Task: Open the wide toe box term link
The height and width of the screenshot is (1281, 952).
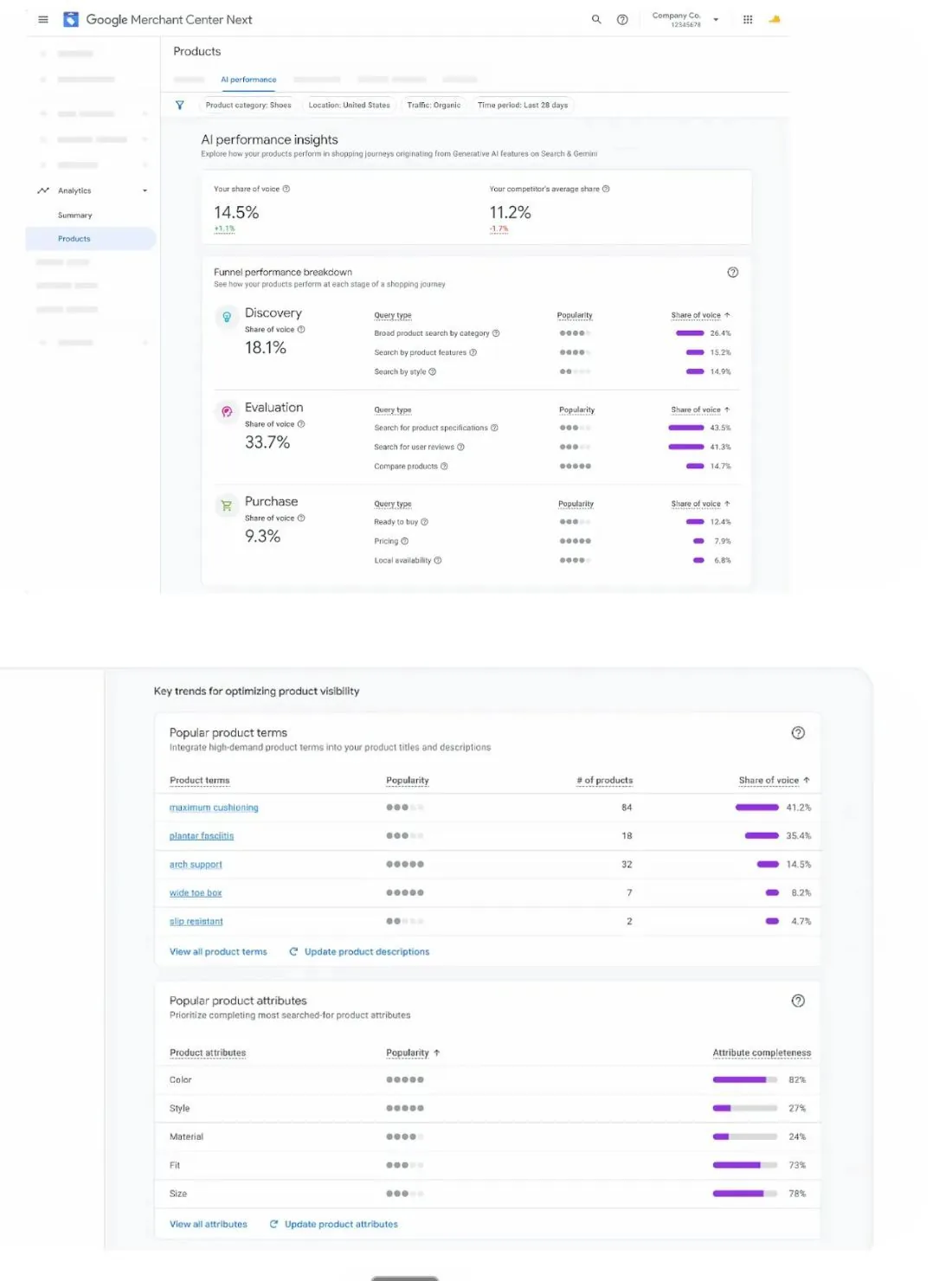Action: coord(196,893)
